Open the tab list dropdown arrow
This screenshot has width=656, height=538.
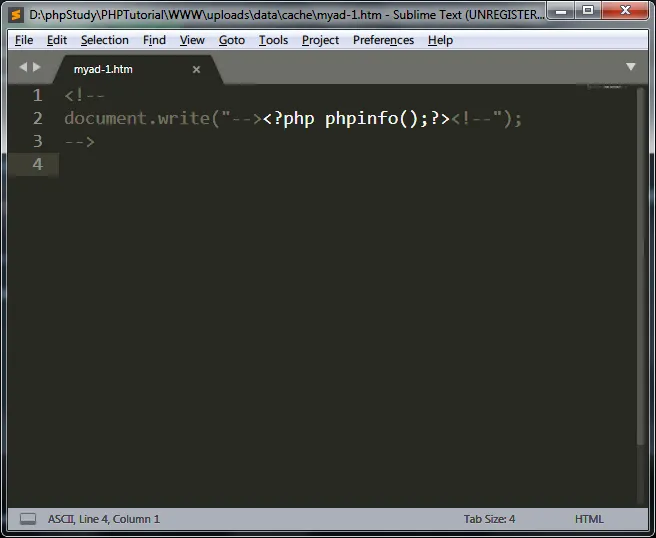pyautogui.click(x=631, y=67)
